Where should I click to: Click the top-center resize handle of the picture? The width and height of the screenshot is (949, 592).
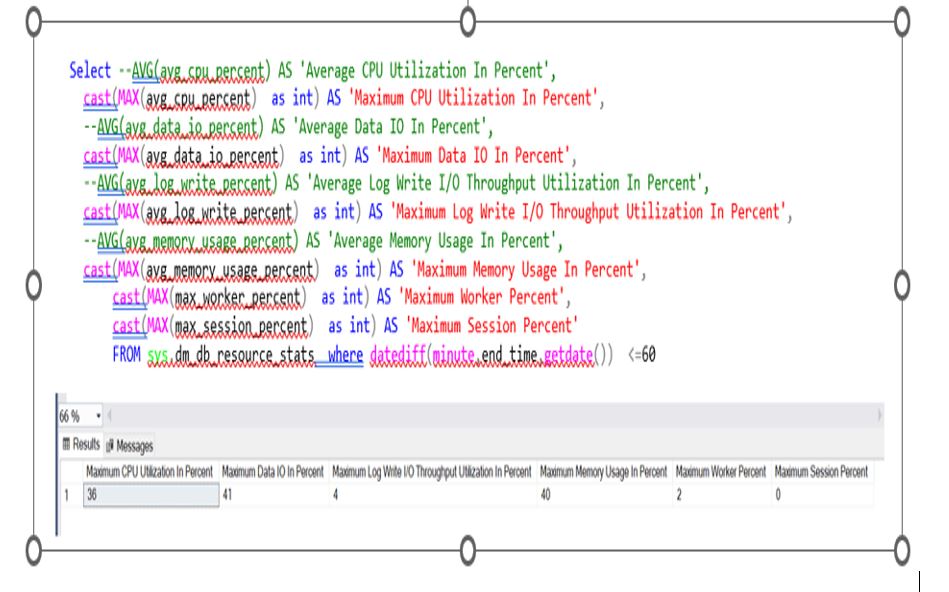click(468, 22)
